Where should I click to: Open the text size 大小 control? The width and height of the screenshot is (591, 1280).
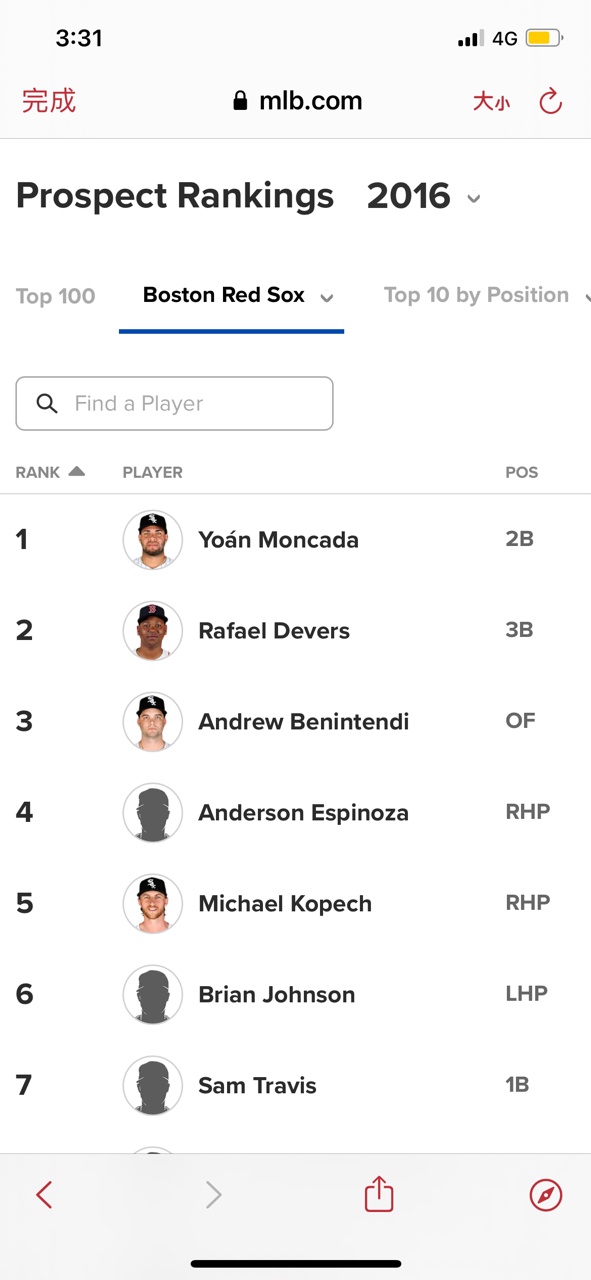pos(491,102)
